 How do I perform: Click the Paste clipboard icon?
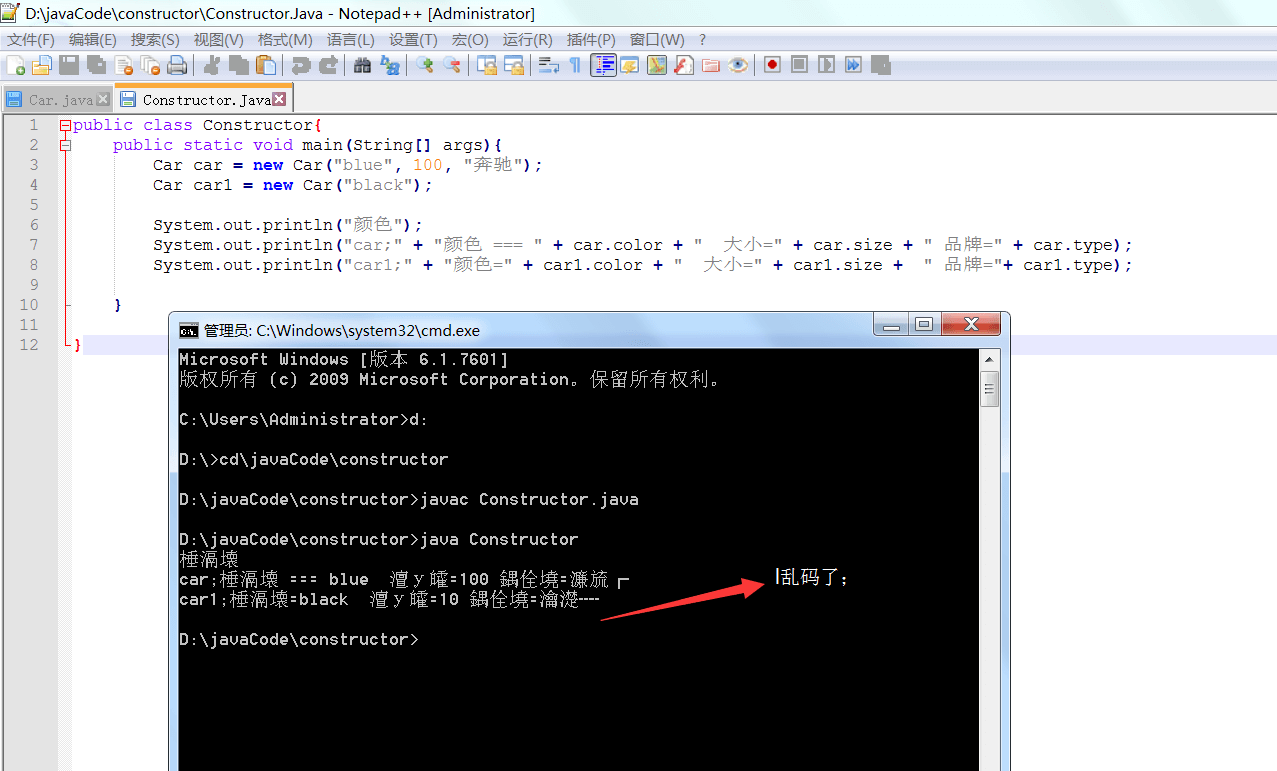click(266, 65)
